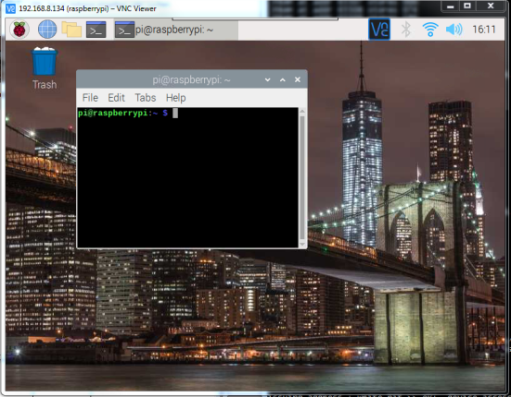Open the Raspberry Pi main menu
This screenshot has width=511, height=397.
(19, 30)
